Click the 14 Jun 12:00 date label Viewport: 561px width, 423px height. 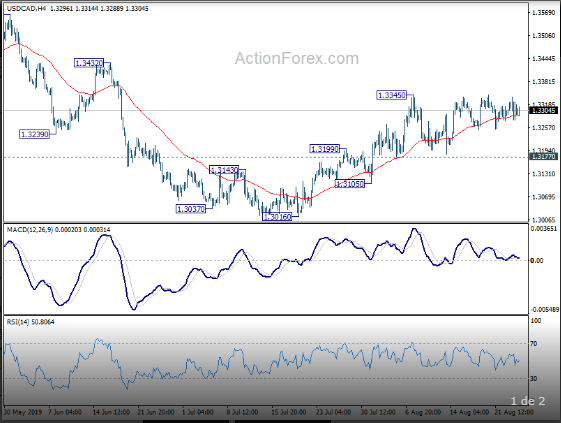click(x=111, y=412)
